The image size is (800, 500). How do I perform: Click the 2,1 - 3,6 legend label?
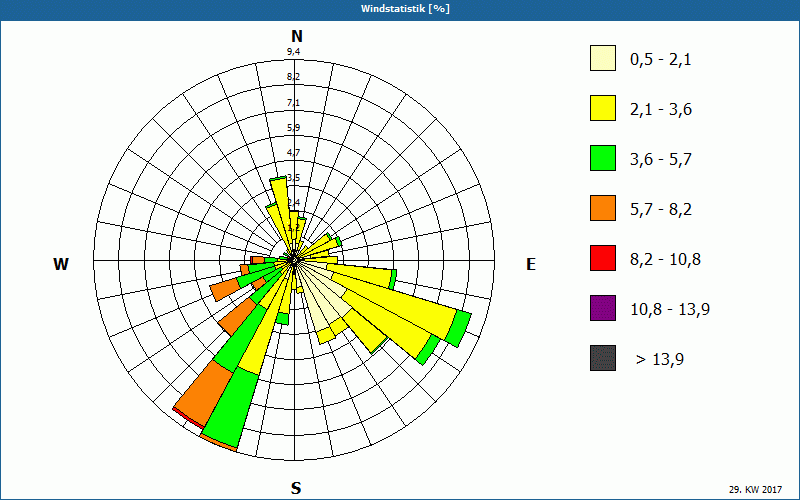(x=661, y=110)
